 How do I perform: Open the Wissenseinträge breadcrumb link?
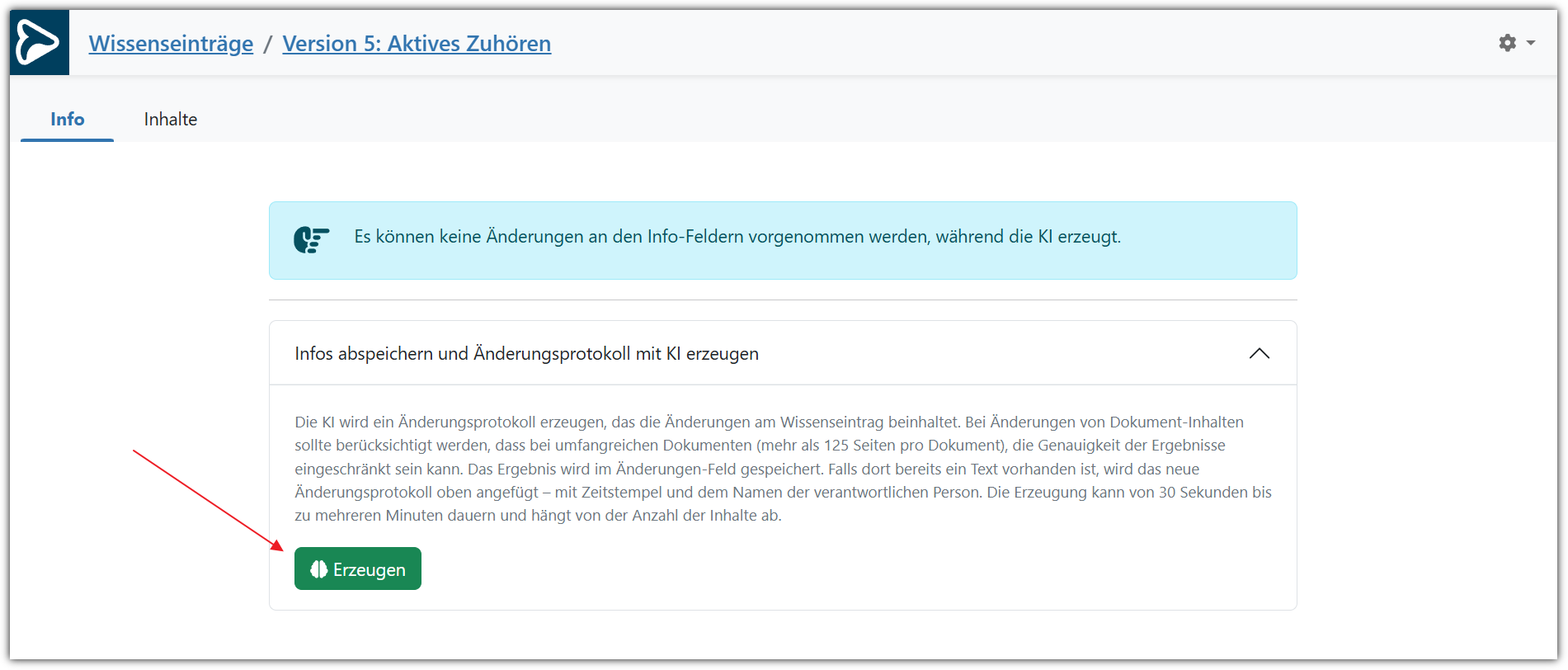click(171, 43)
